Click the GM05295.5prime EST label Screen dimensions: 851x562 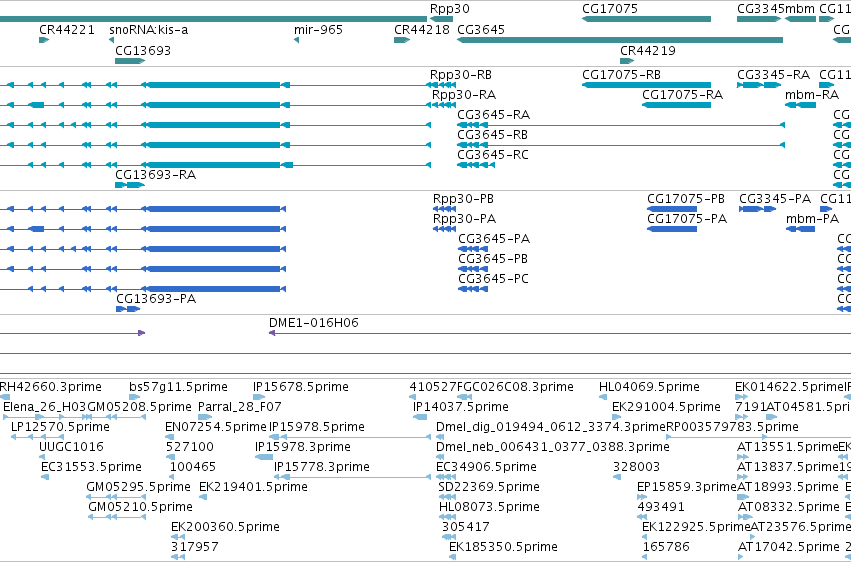click(x=138, y=488)
